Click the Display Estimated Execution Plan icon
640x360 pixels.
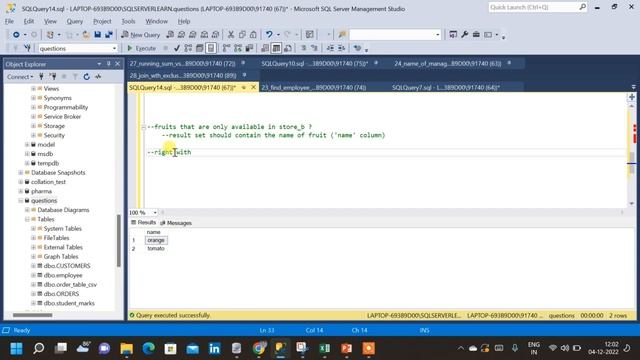coord(188,48)
